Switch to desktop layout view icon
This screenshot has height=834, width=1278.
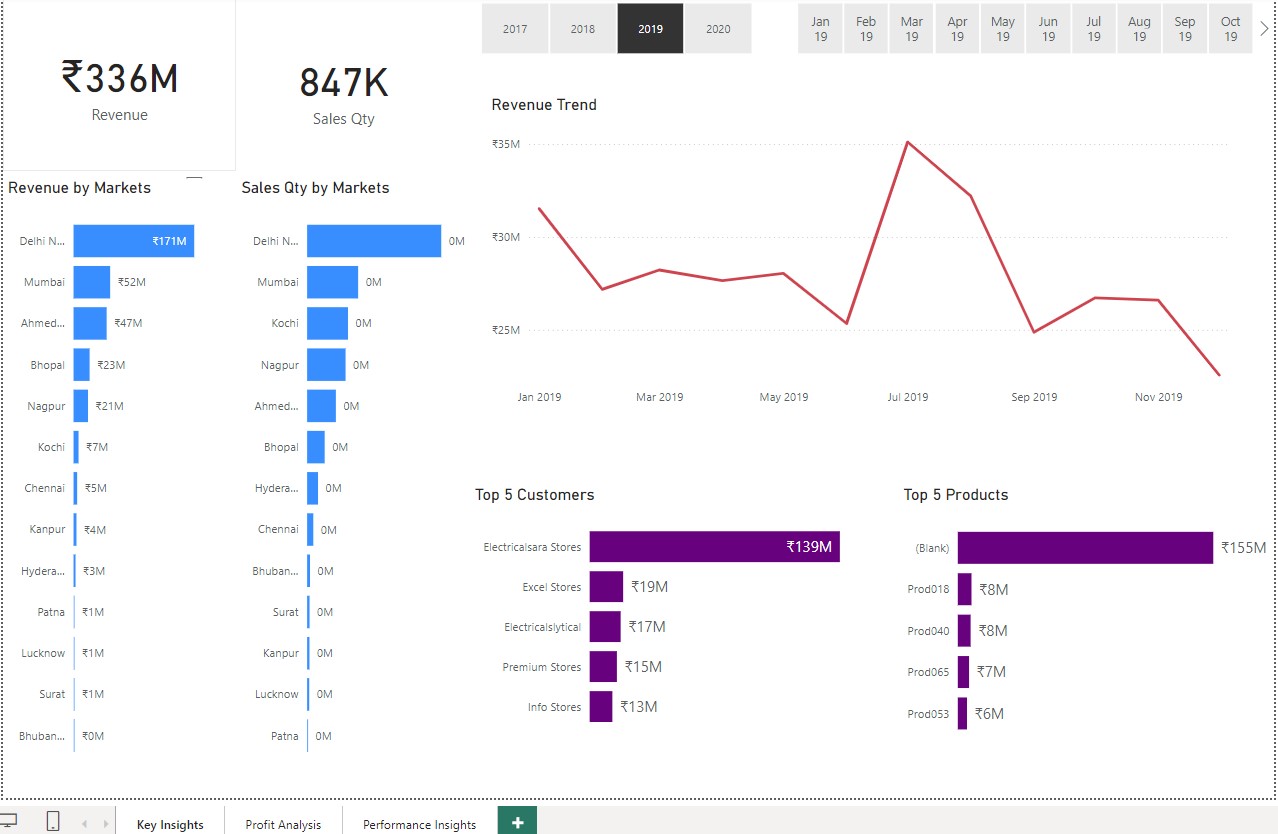tap(8, 821)
